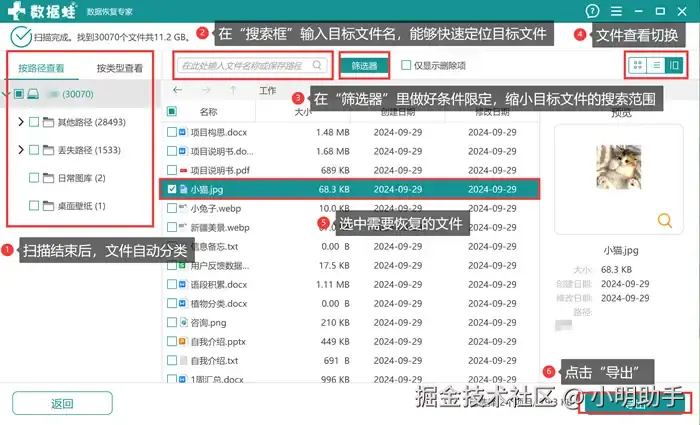Open the hamburger menu in title bar
The height and width of the screenshot is (425, 700).
(616, 11)
